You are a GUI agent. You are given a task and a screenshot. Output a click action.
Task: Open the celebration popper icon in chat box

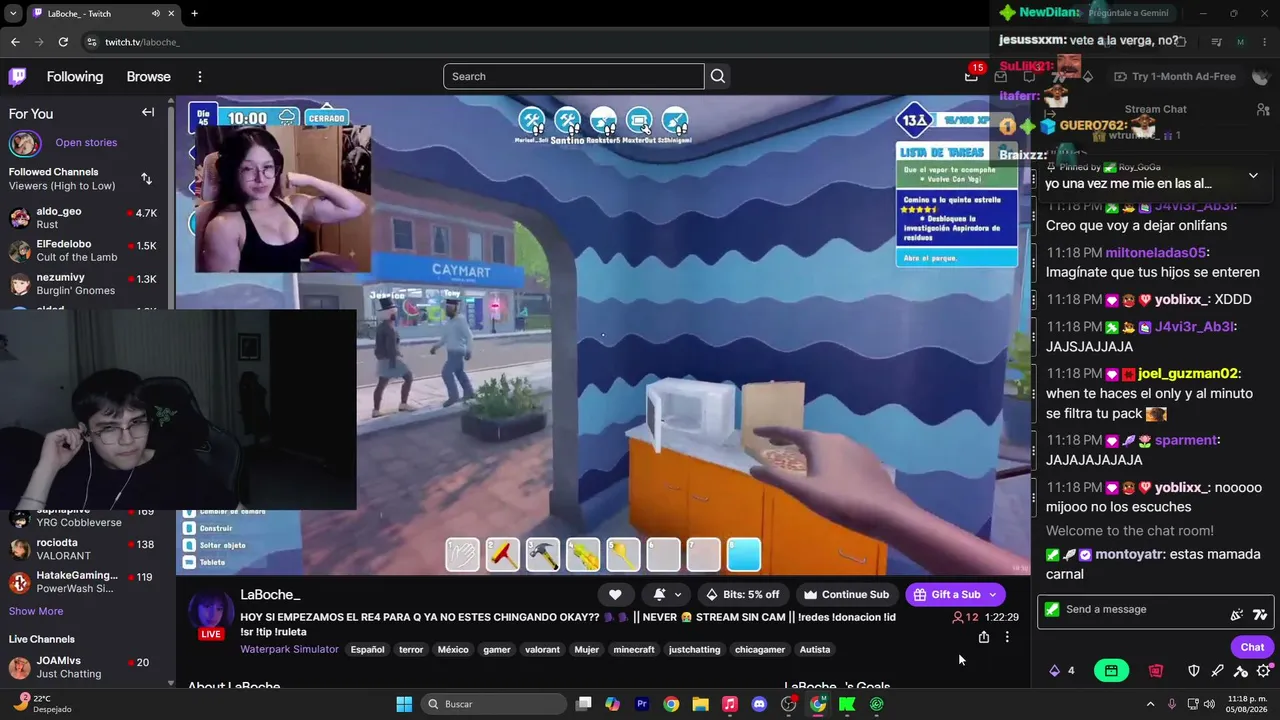1237,615
